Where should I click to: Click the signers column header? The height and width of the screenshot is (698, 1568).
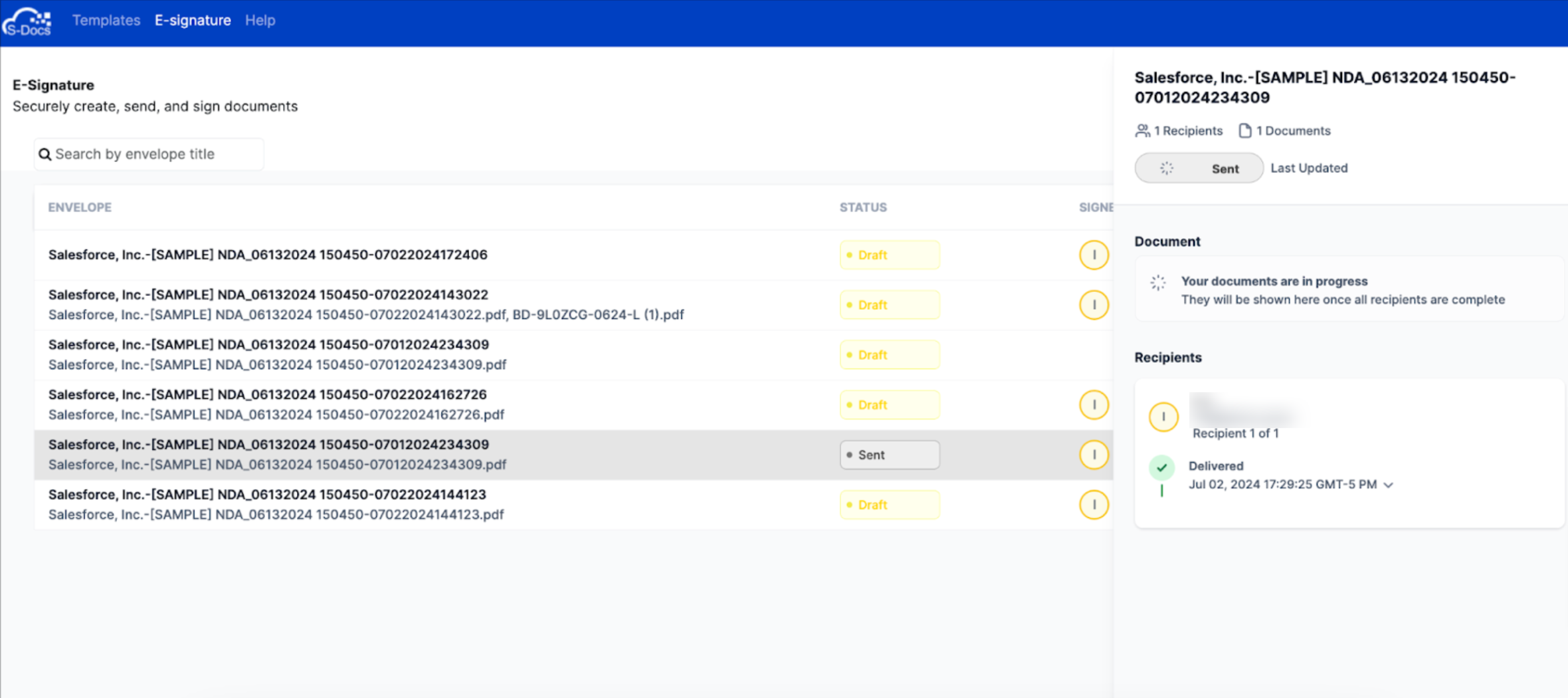[1096, 207]
